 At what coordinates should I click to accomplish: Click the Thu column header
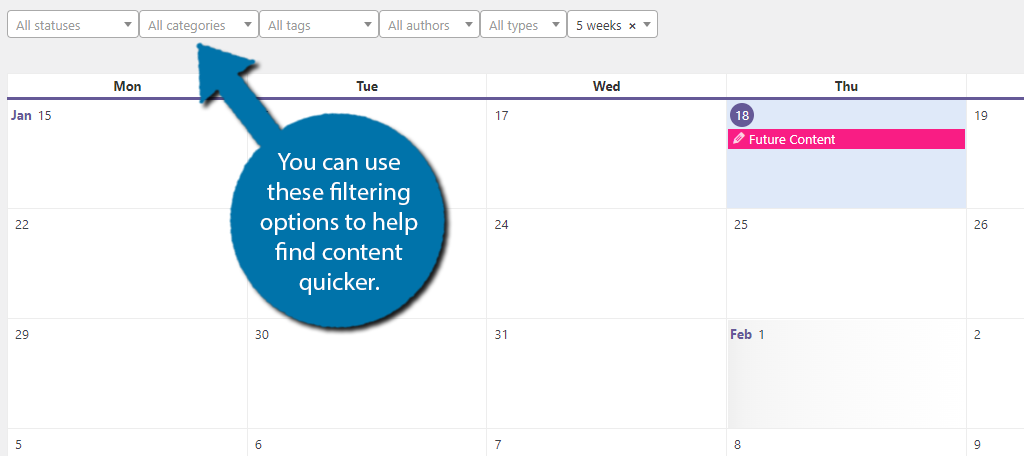click(846, 86)
